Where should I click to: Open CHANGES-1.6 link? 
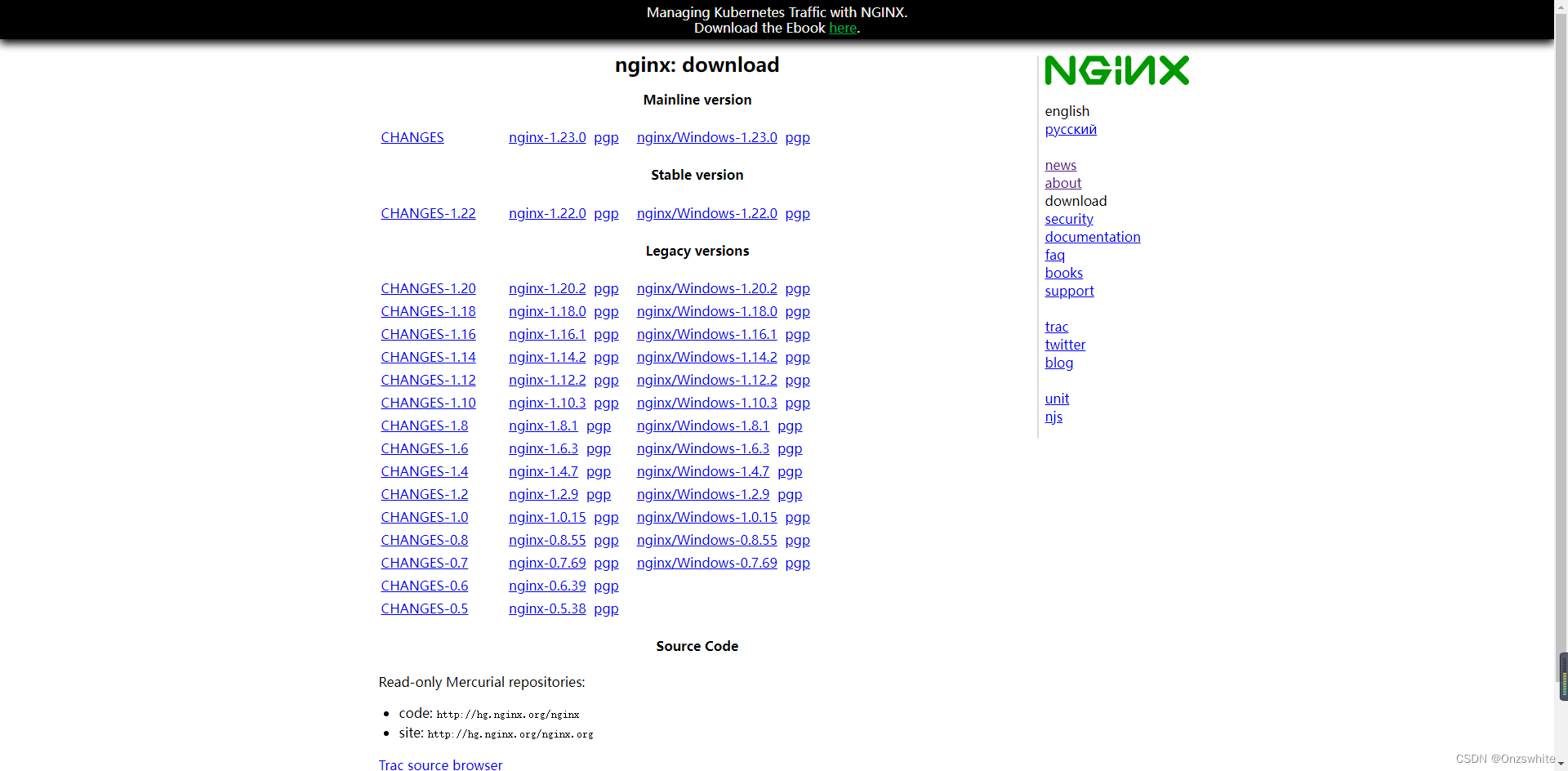425,448
